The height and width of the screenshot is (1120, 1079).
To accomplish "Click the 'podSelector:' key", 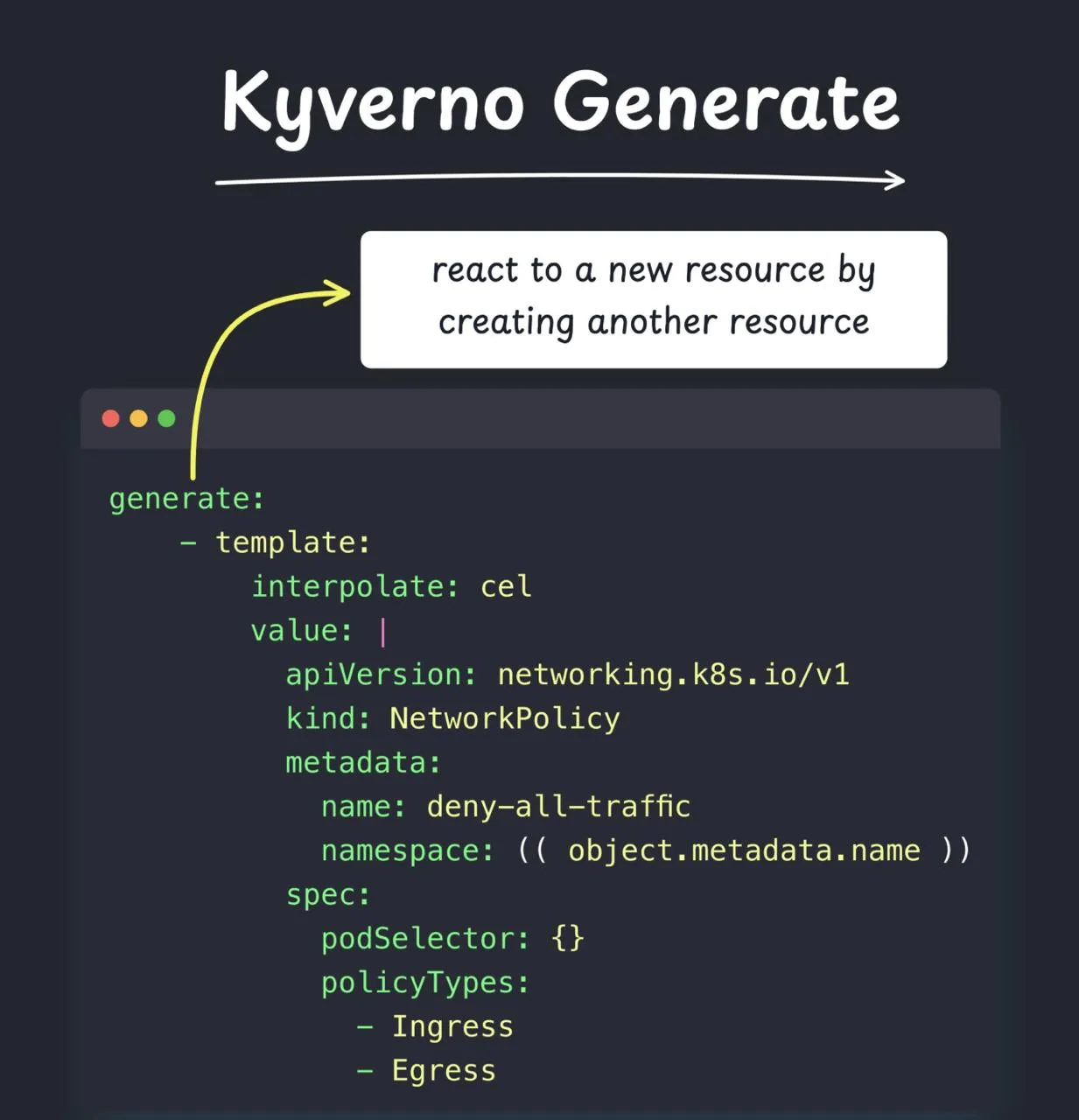I will click(425, 939).
